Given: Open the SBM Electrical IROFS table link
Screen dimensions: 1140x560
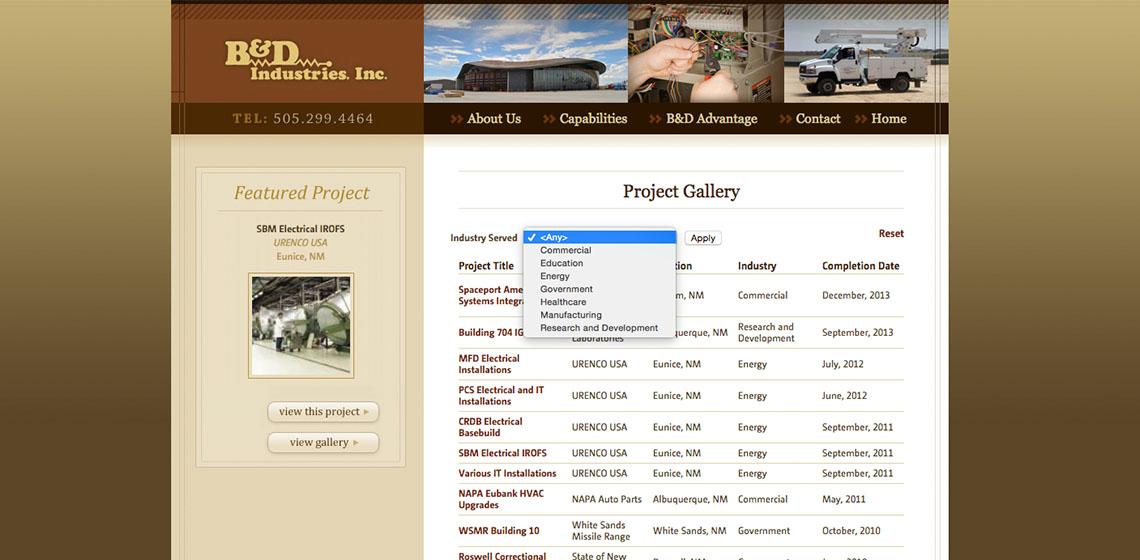Looking at the screenshot, I should coord(502,453).
